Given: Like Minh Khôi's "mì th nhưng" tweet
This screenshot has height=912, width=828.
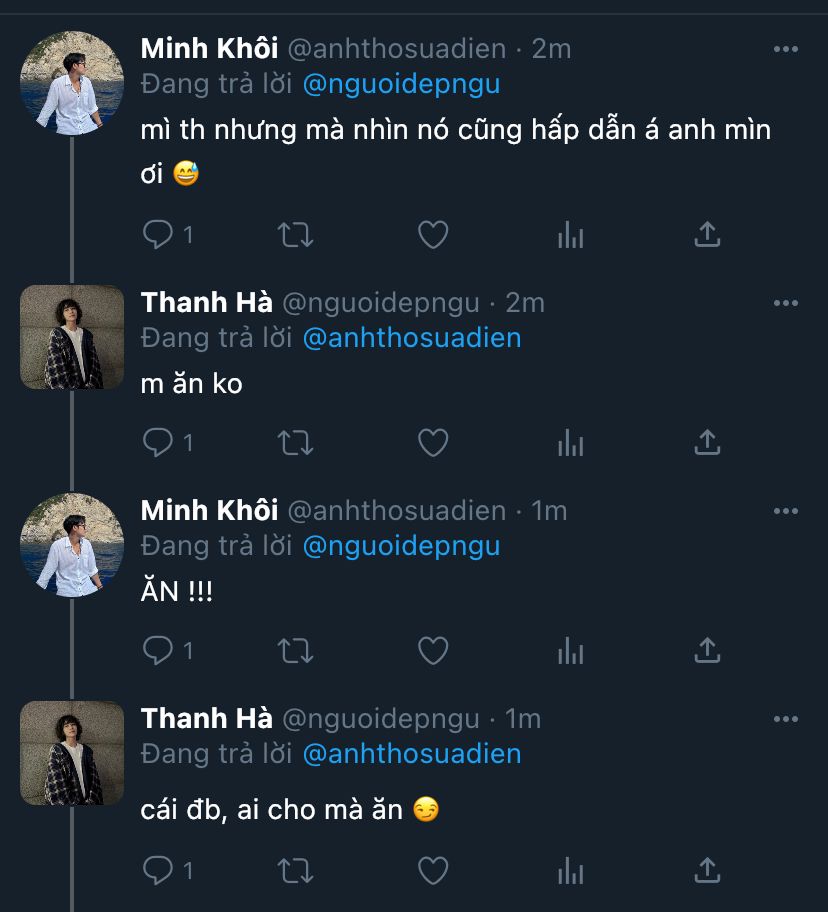Looking at the screenshot, I should pos(432,235).
